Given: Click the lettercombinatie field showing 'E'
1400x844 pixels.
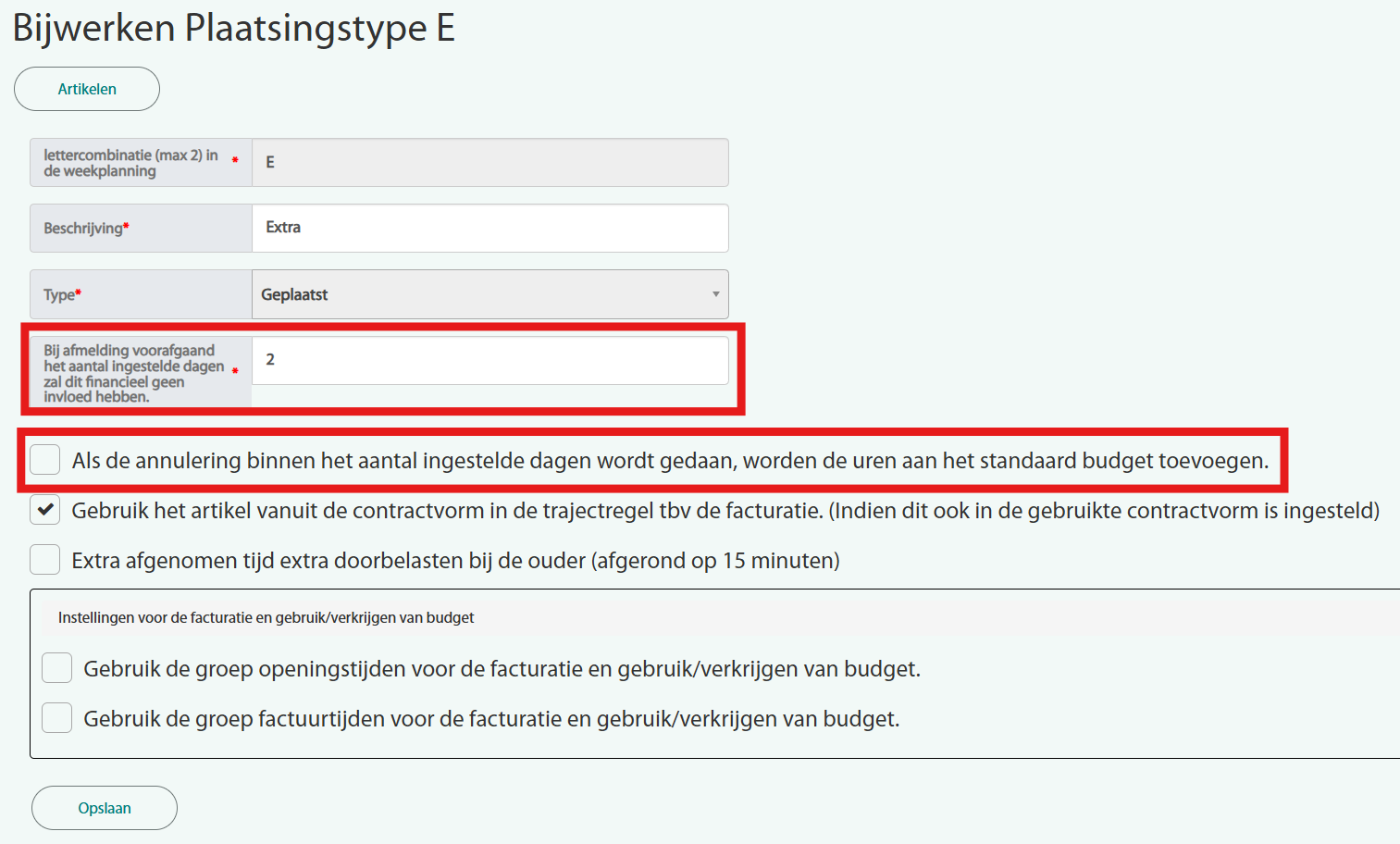Looking at the screenshot, I should [x=489, y=163].
